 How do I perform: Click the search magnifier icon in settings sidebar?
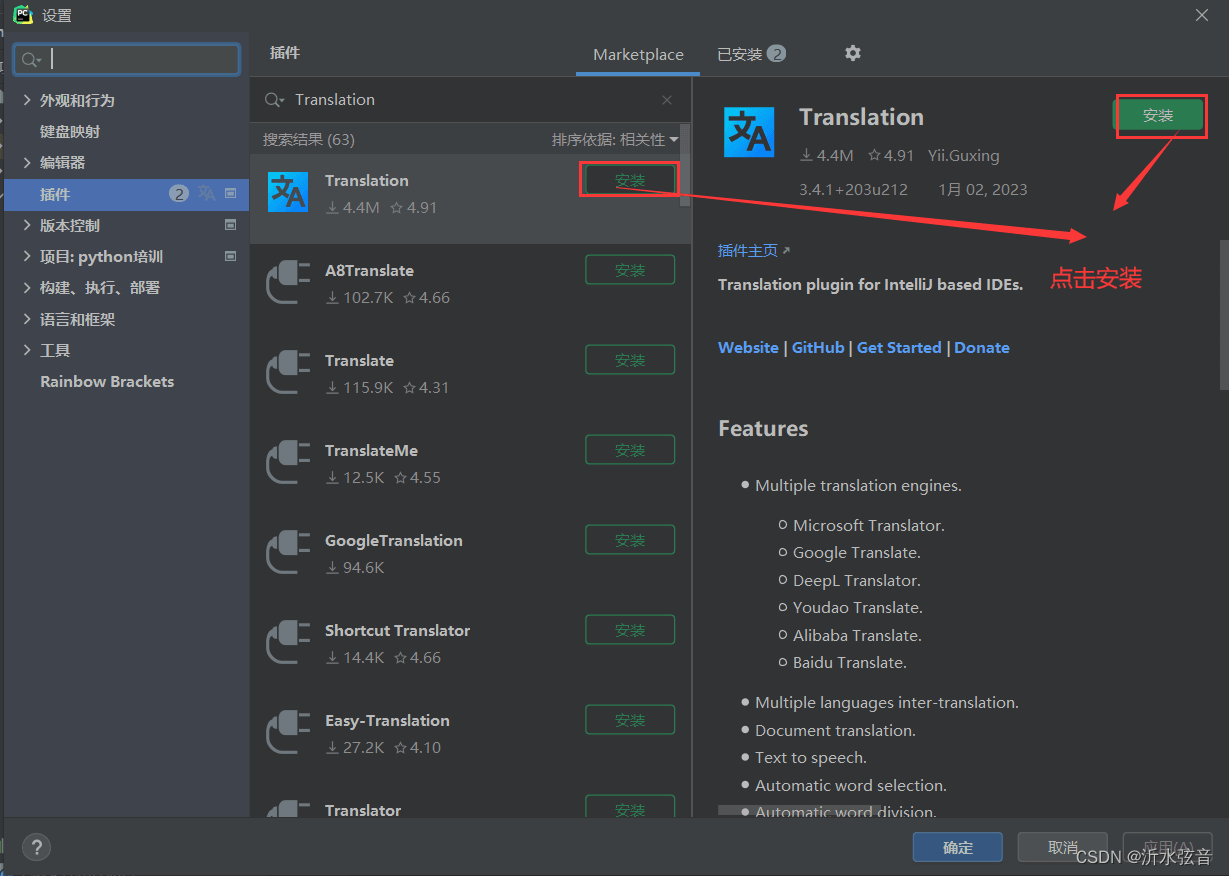point(31,60)
